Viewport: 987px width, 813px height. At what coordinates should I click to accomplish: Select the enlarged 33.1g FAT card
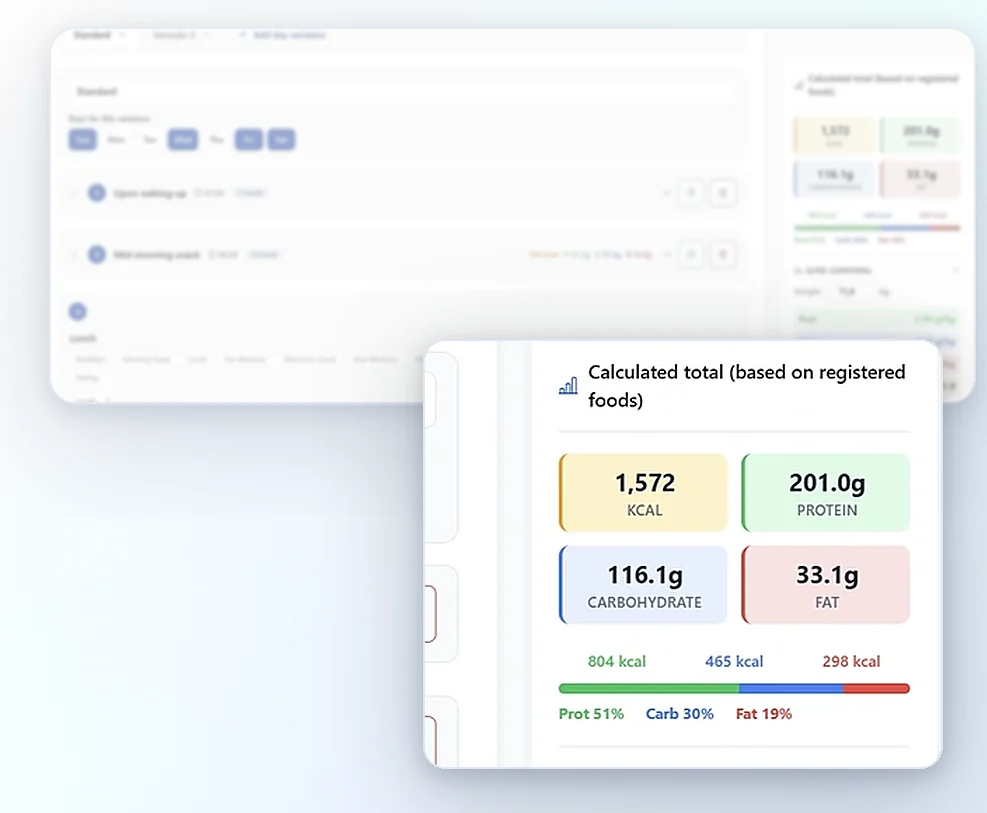click(x=826, y=585)
